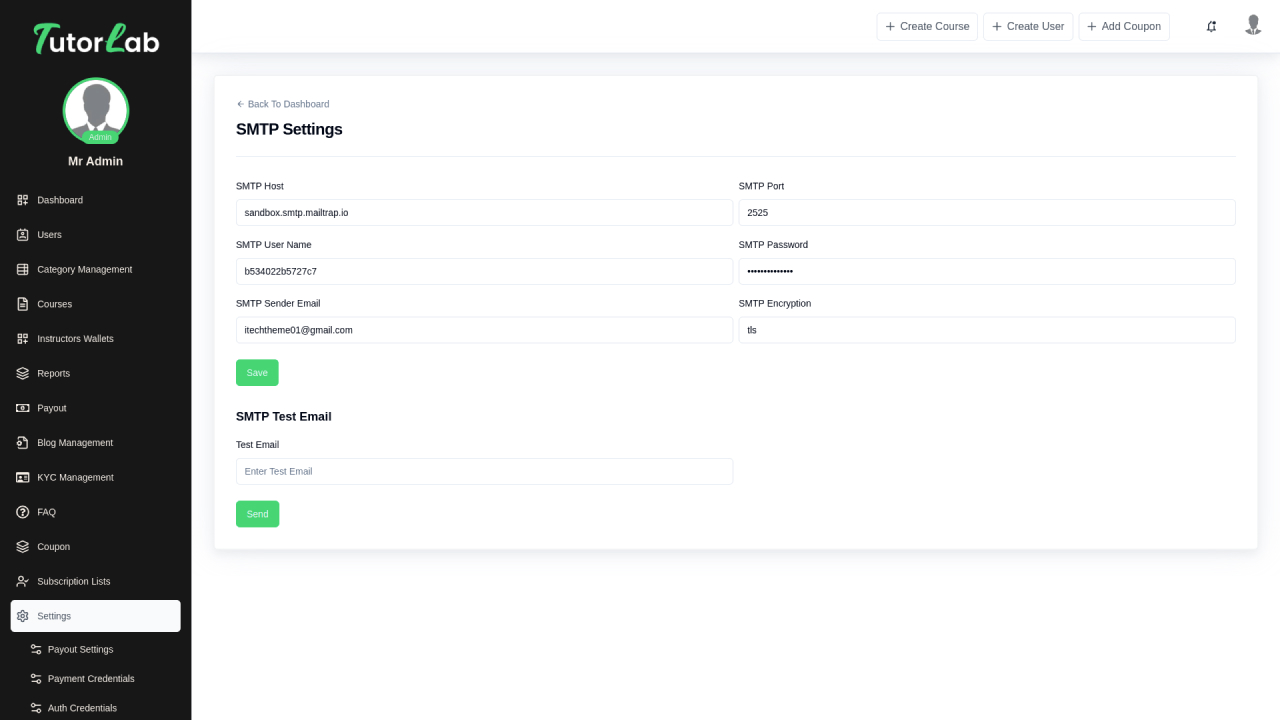Click the Enter Test Email field
Screen dimensions: 1280x720
[484, 471]
